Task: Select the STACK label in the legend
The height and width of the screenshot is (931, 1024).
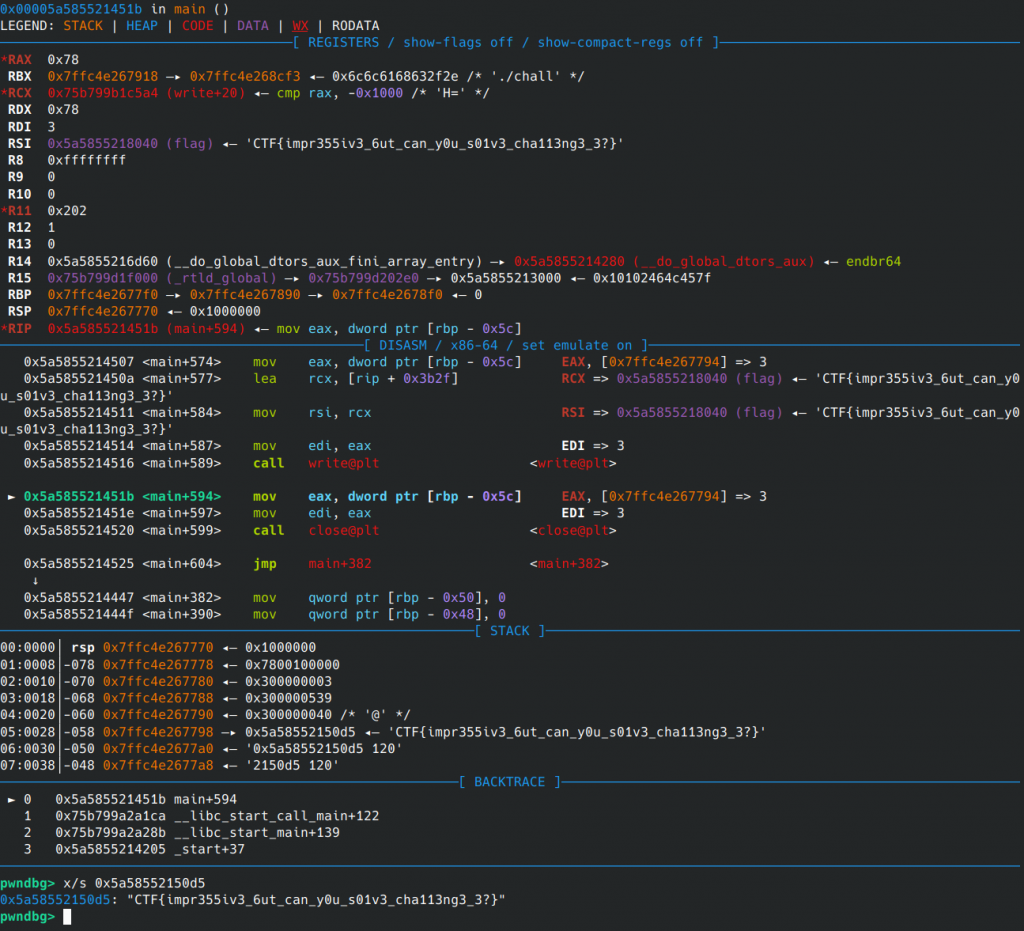Action: coord(83,25)
